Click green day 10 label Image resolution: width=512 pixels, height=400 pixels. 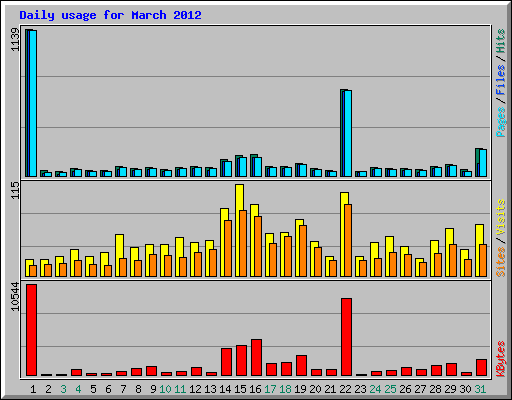(165, 389)
